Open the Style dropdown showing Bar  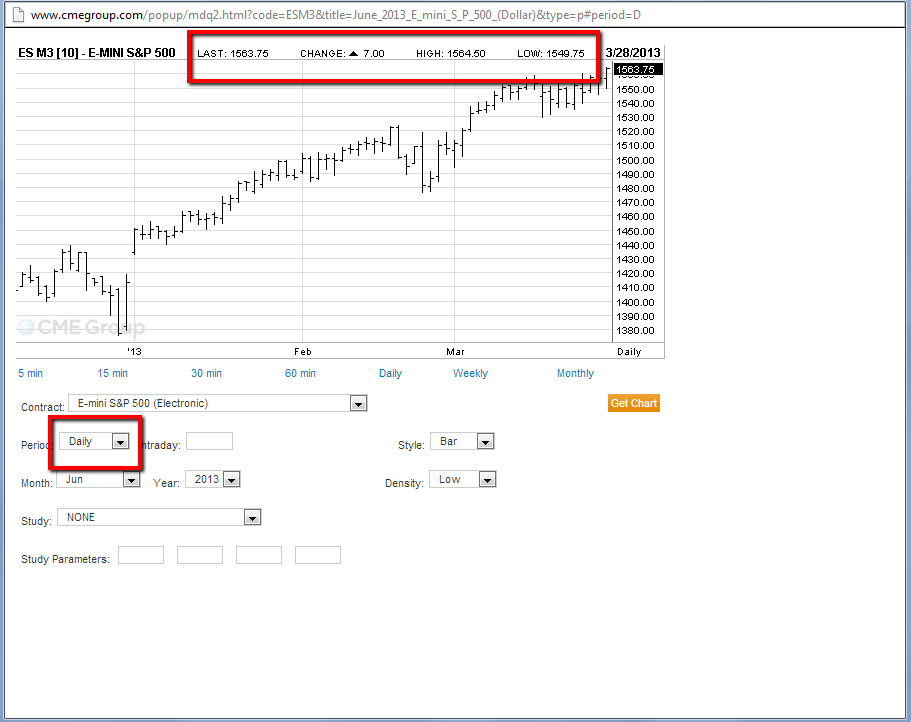pos(462,441)
